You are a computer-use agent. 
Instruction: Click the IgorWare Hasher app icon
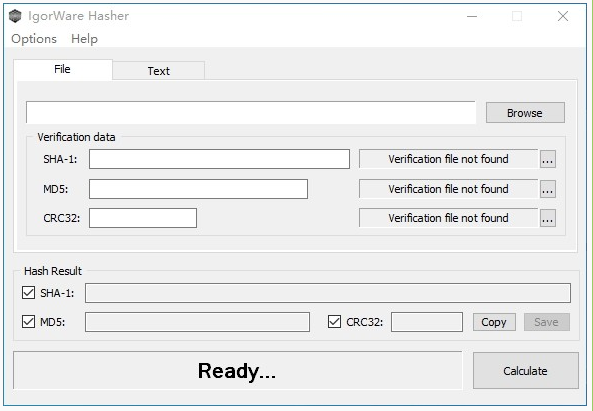click(x=15, y=16)
